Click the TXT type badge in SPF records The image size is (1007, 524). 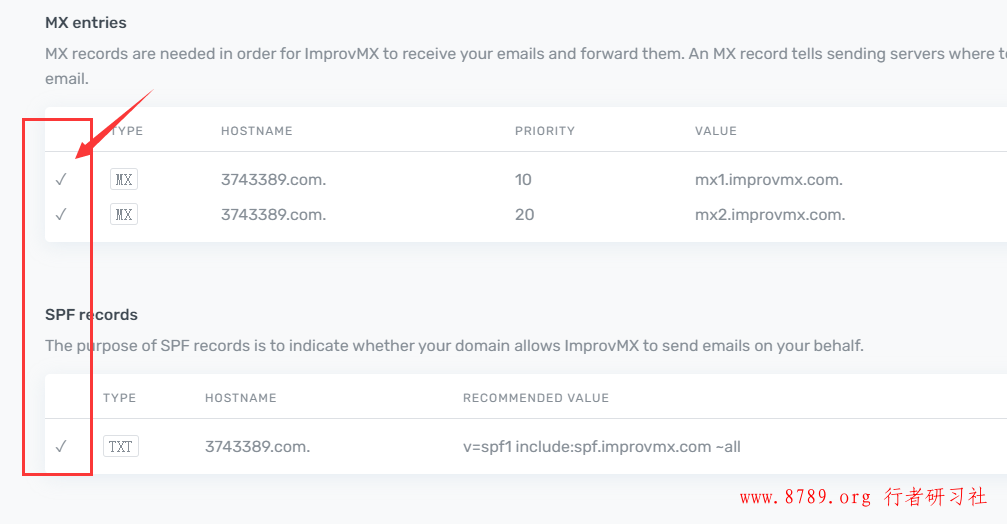tap(121, 446)
